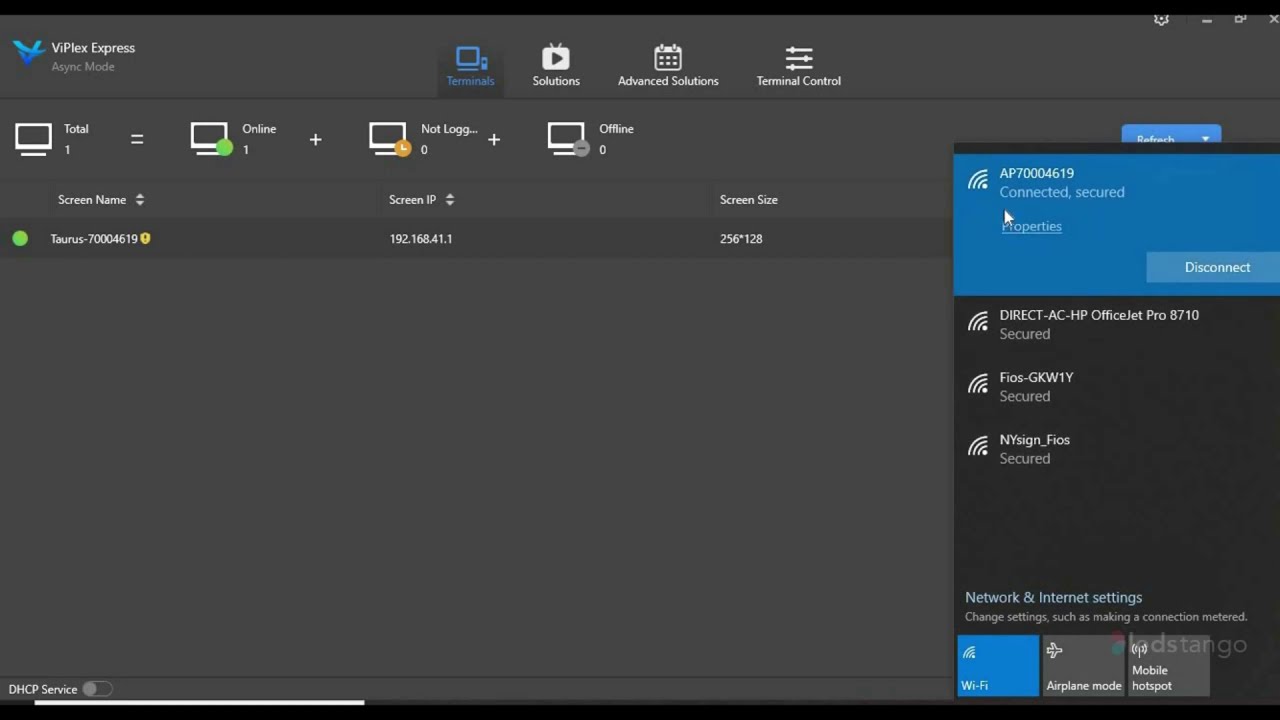
Task: Open the settings gear in title bar
Action: (1161, 19)
